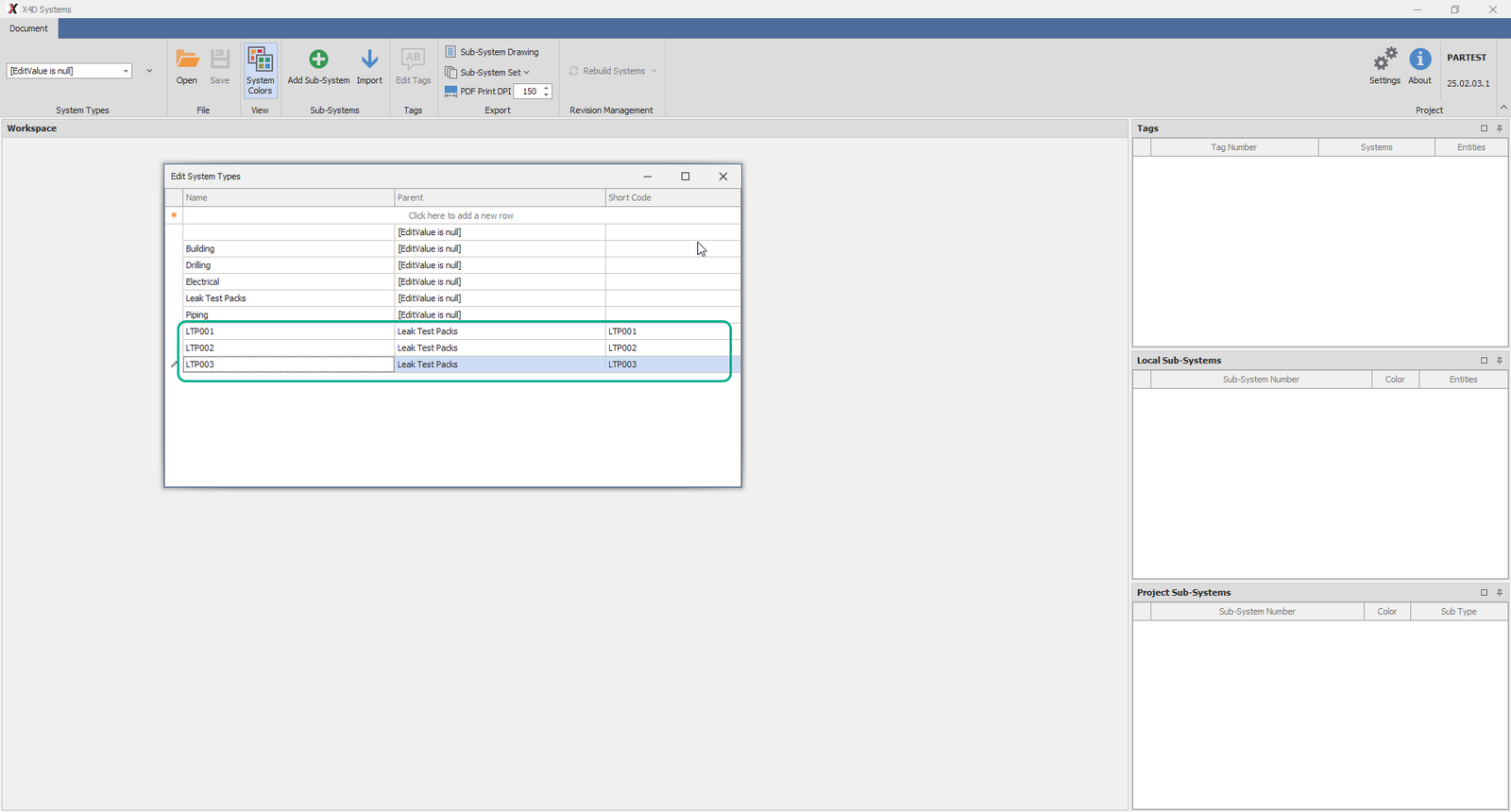Sort by the Short Code column header
1511x812 pixels.
(671, 197)
